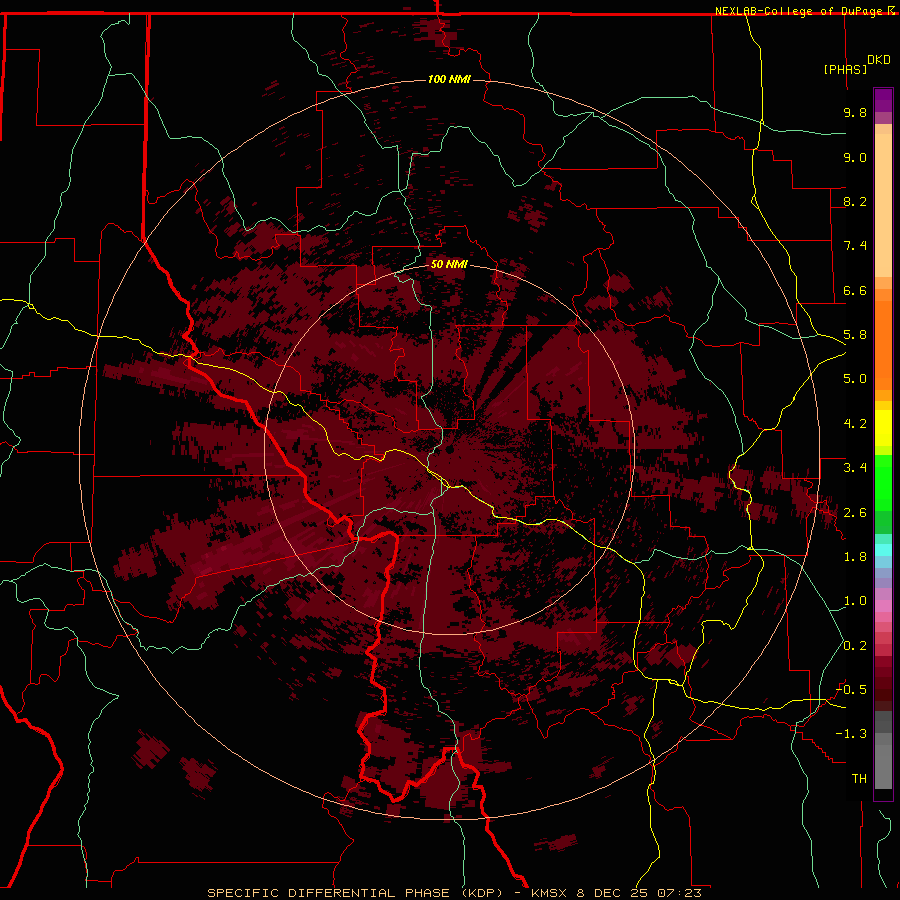Click the -0.5 value on the scale
900x900 pixels.
tap(852, 689)
